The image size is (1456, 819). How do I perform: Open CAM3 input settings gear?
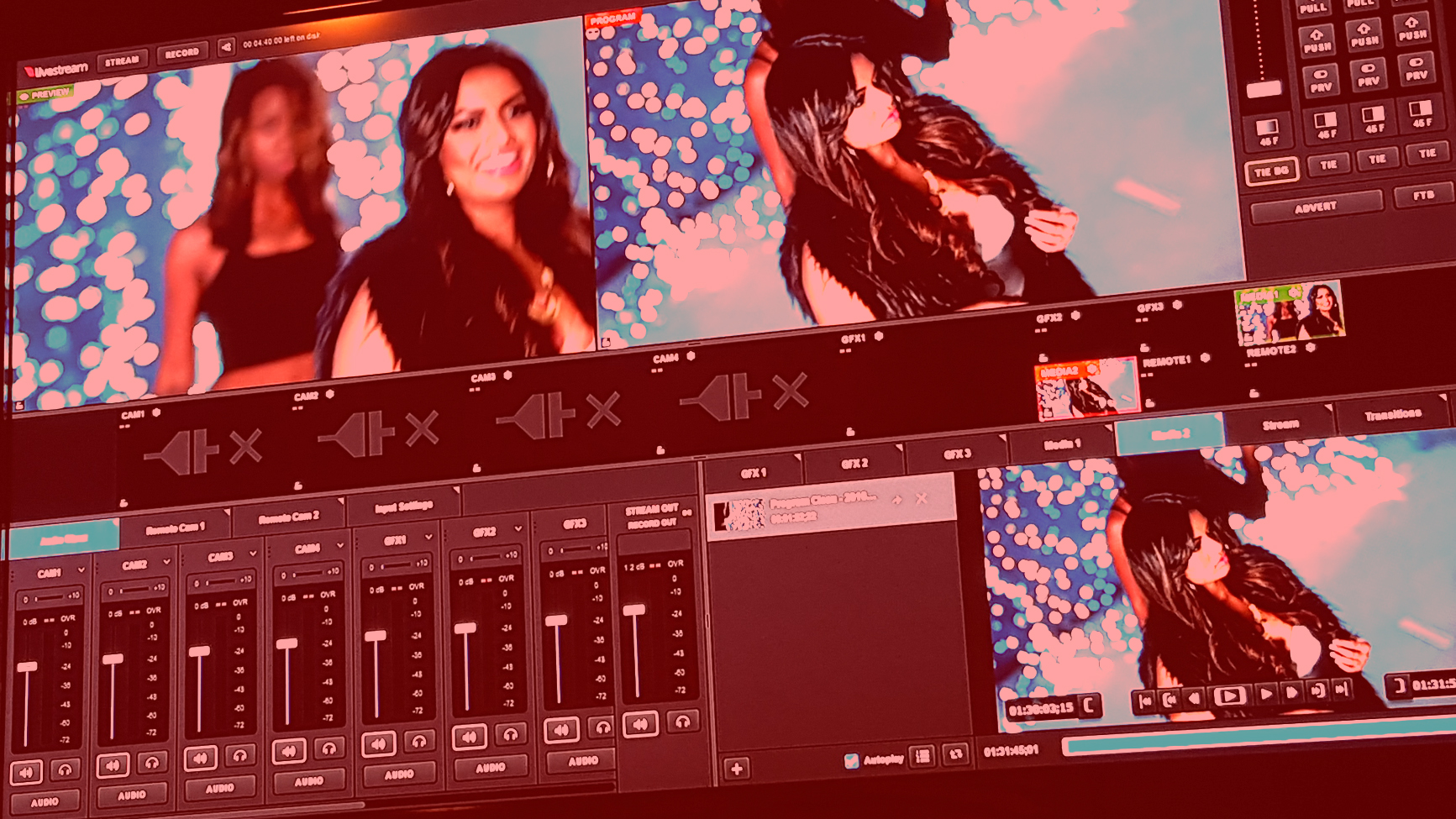tap(507, 375)
